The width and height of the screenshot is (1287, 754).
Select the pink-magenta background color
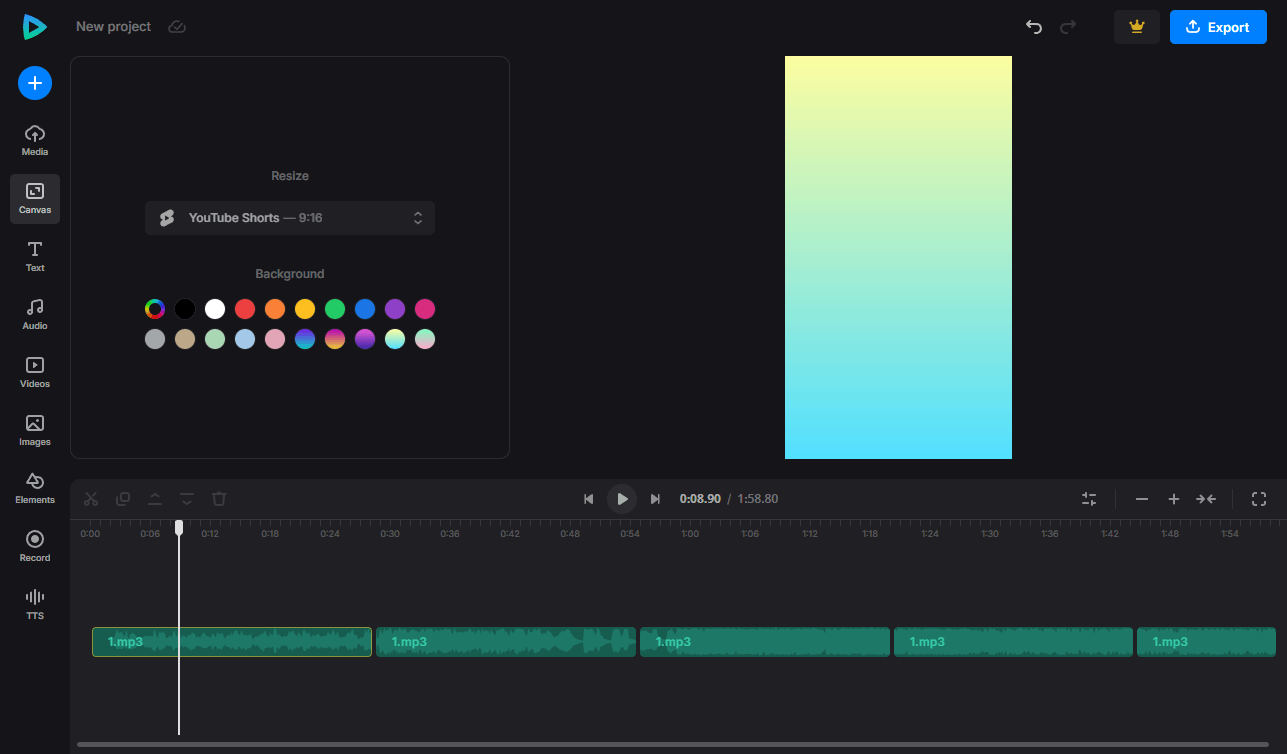click(x=425, y=309)
